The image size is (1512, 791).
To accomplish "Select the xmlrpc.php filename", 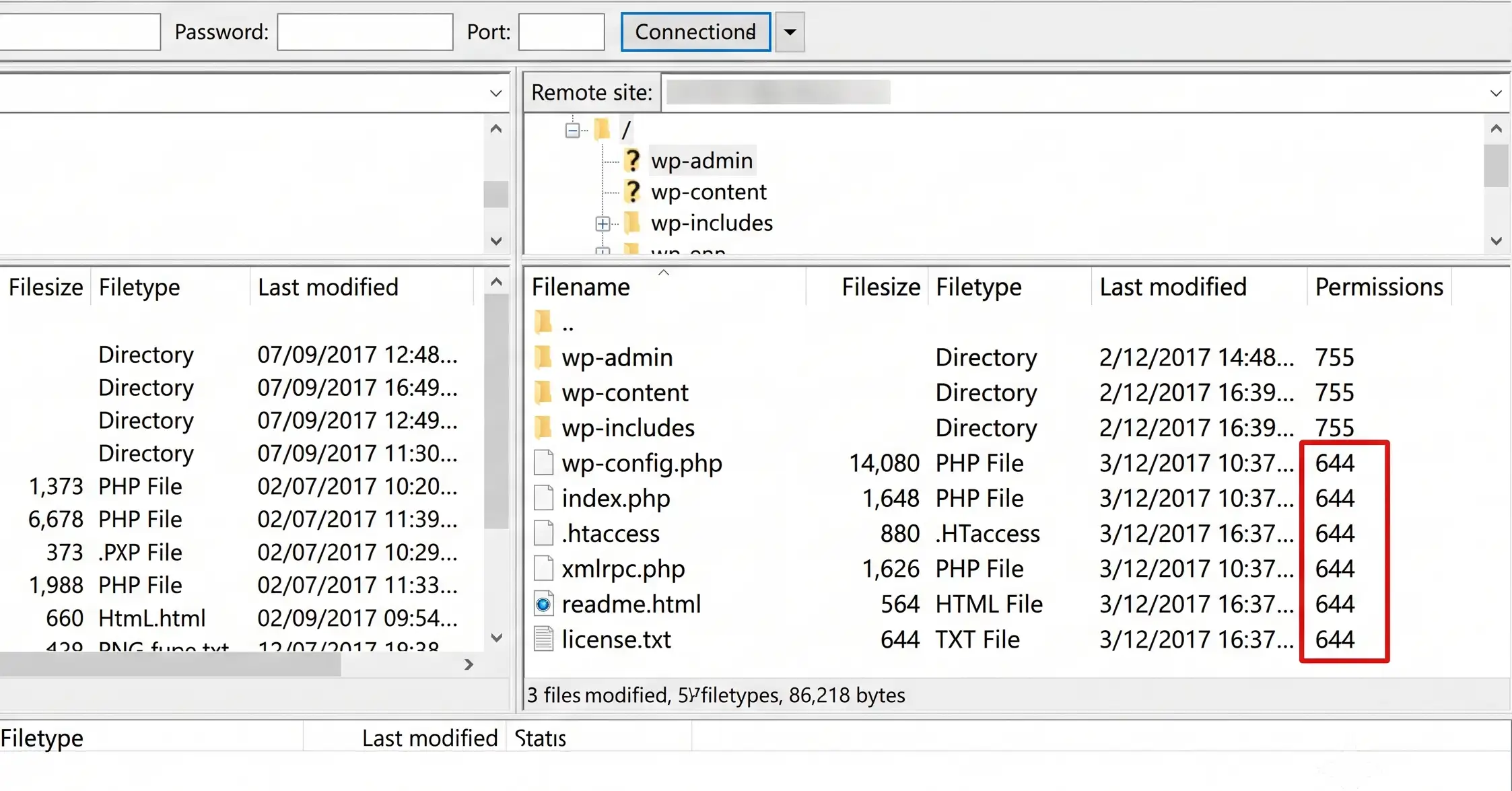I will coord(623,569).
